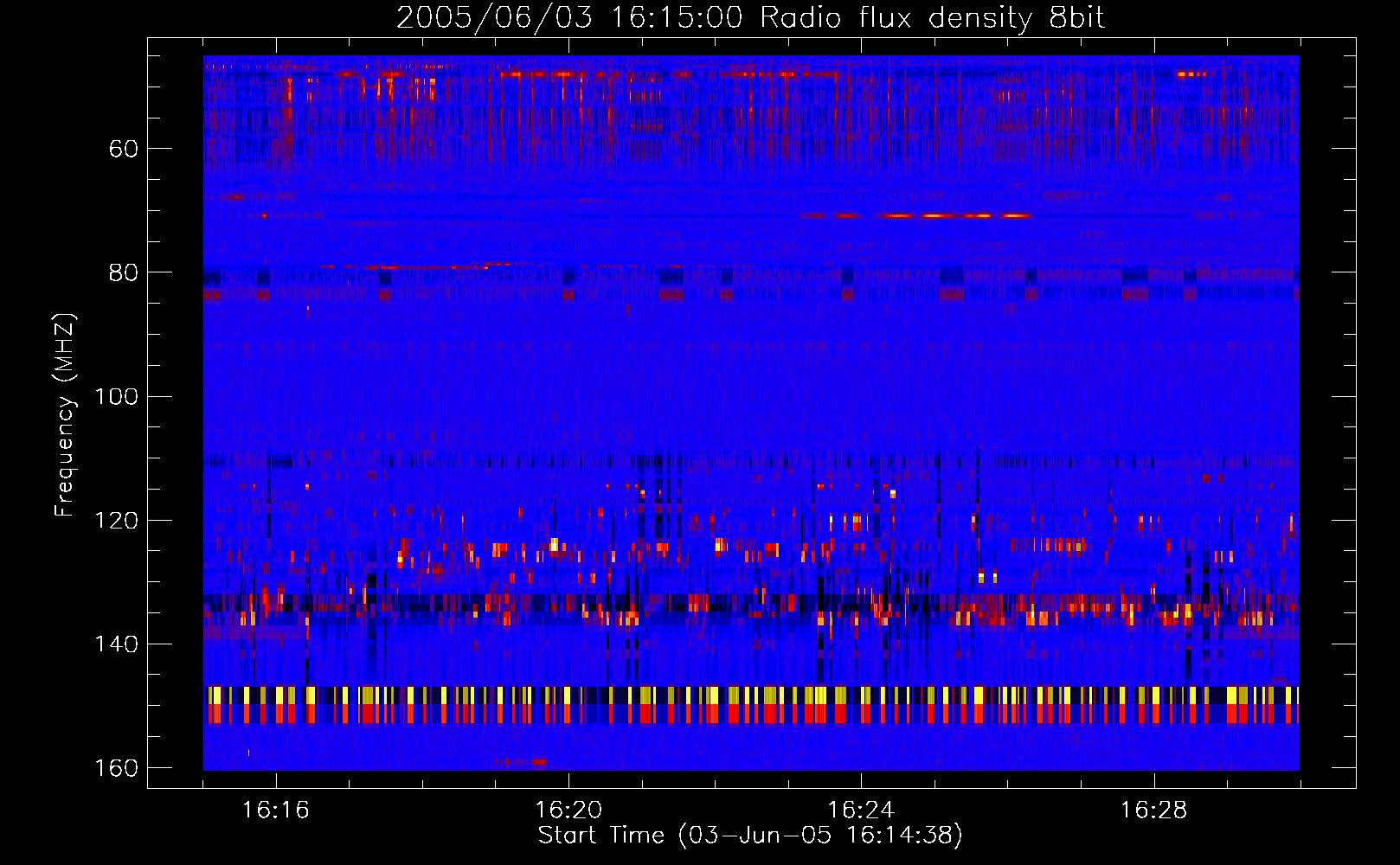
Task: Click the 'Frequency (MHZ)' axis label
Action: (65, 415)
